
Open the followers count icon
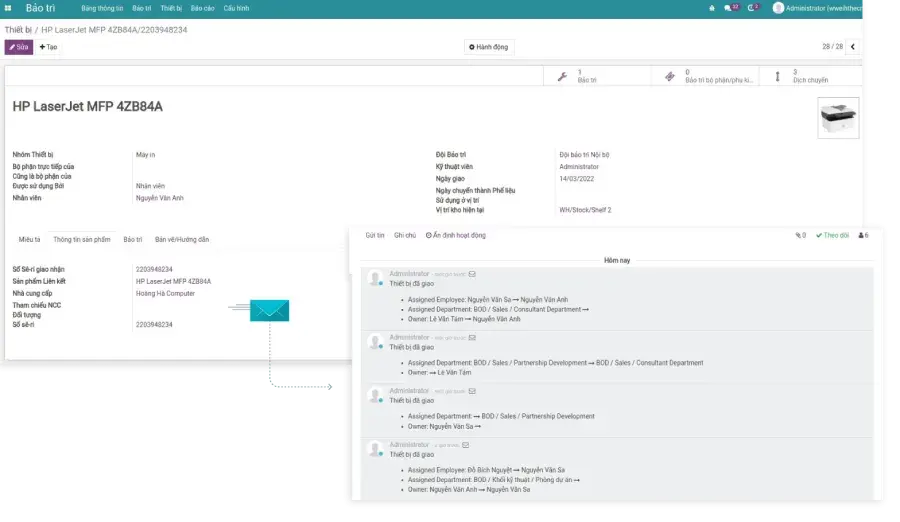point(865,235)
